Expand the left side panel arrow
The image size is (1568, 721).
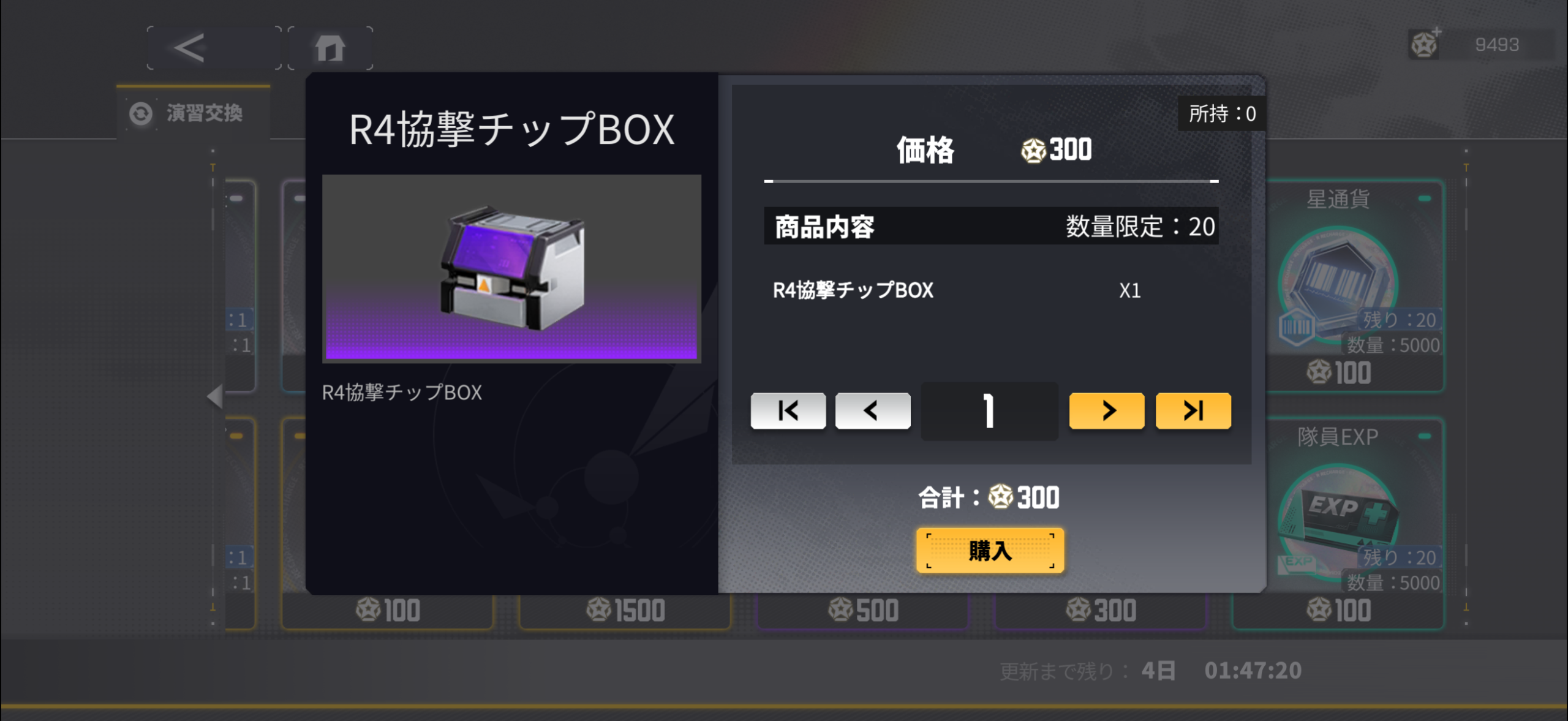point(214,397)
